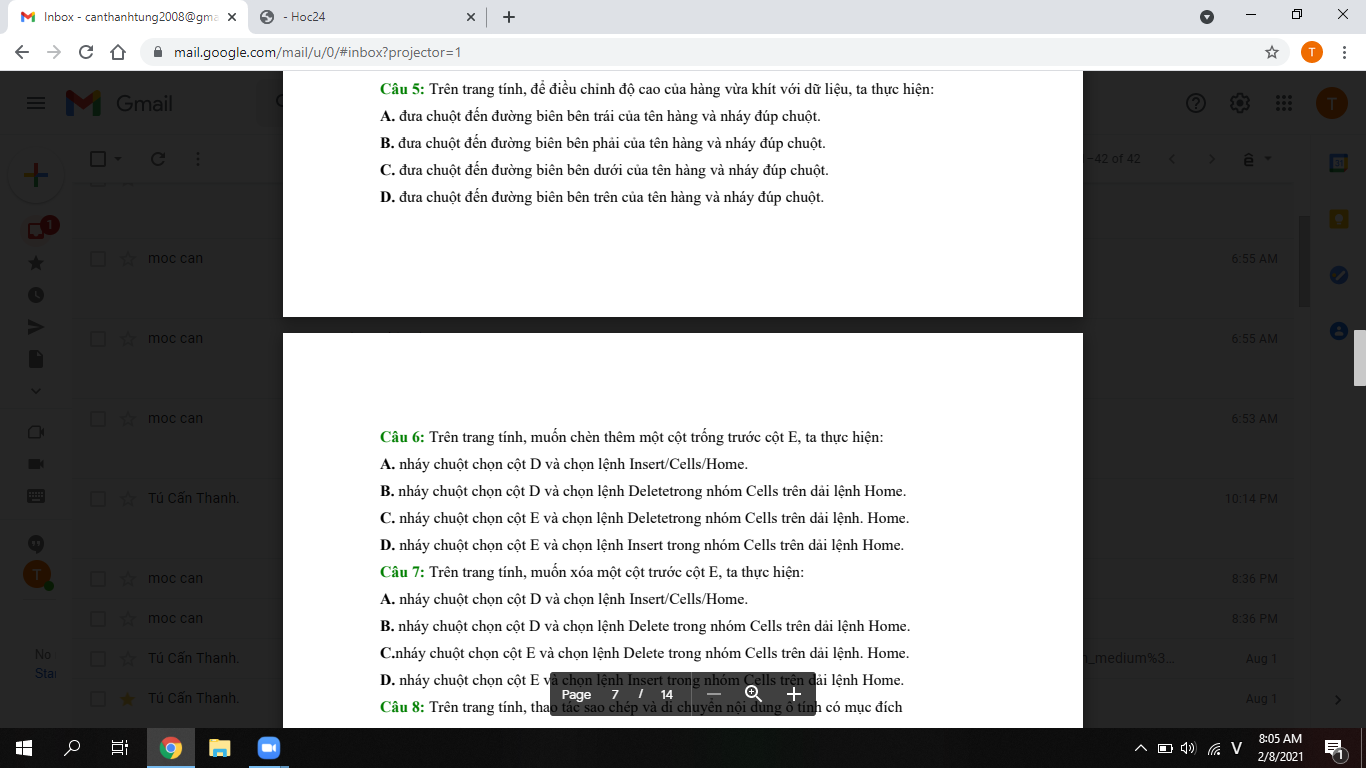1366x768 pixels.
Task: Refresh the Gmail inbox list
Action: click(157, 159)
